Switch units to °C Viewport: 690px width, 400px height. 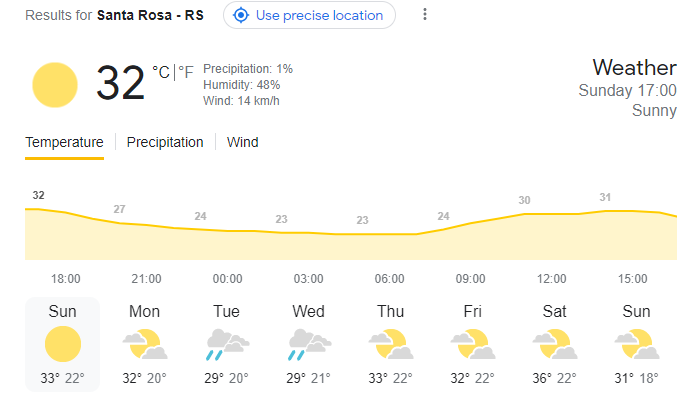point(161,72)
